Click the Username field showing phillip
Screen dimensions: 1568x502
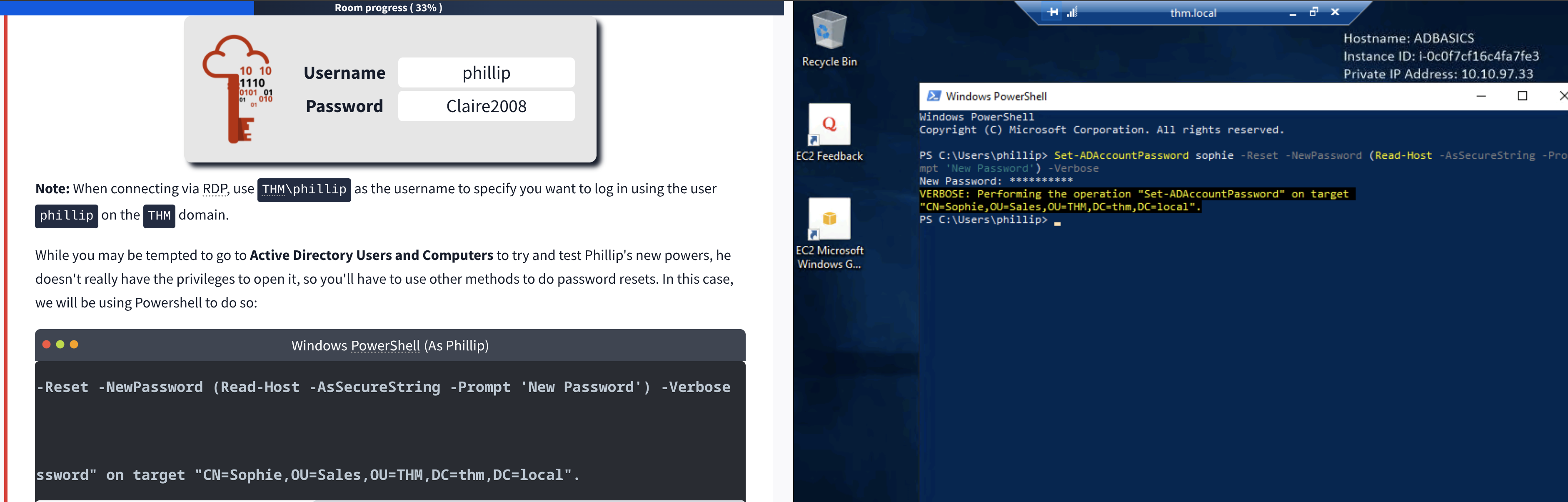tap(486, 73)
